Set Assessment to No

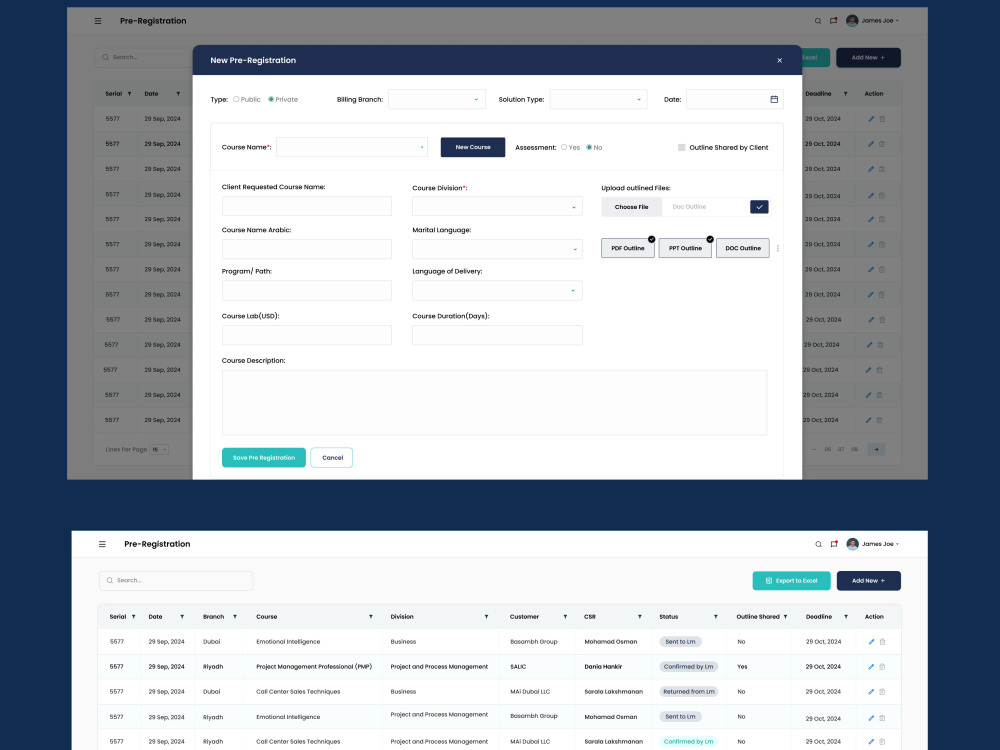tap(589, 147)
